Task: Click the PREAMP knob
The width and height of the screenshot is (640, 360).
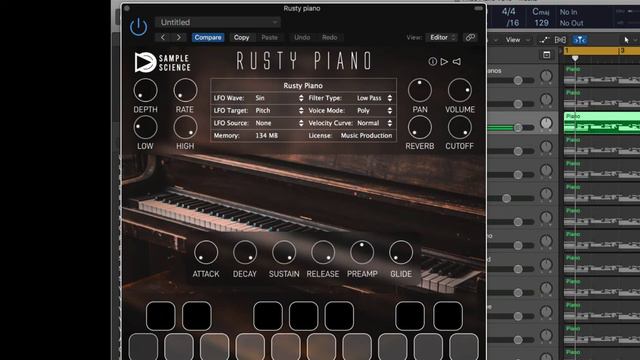Action: 362,252
